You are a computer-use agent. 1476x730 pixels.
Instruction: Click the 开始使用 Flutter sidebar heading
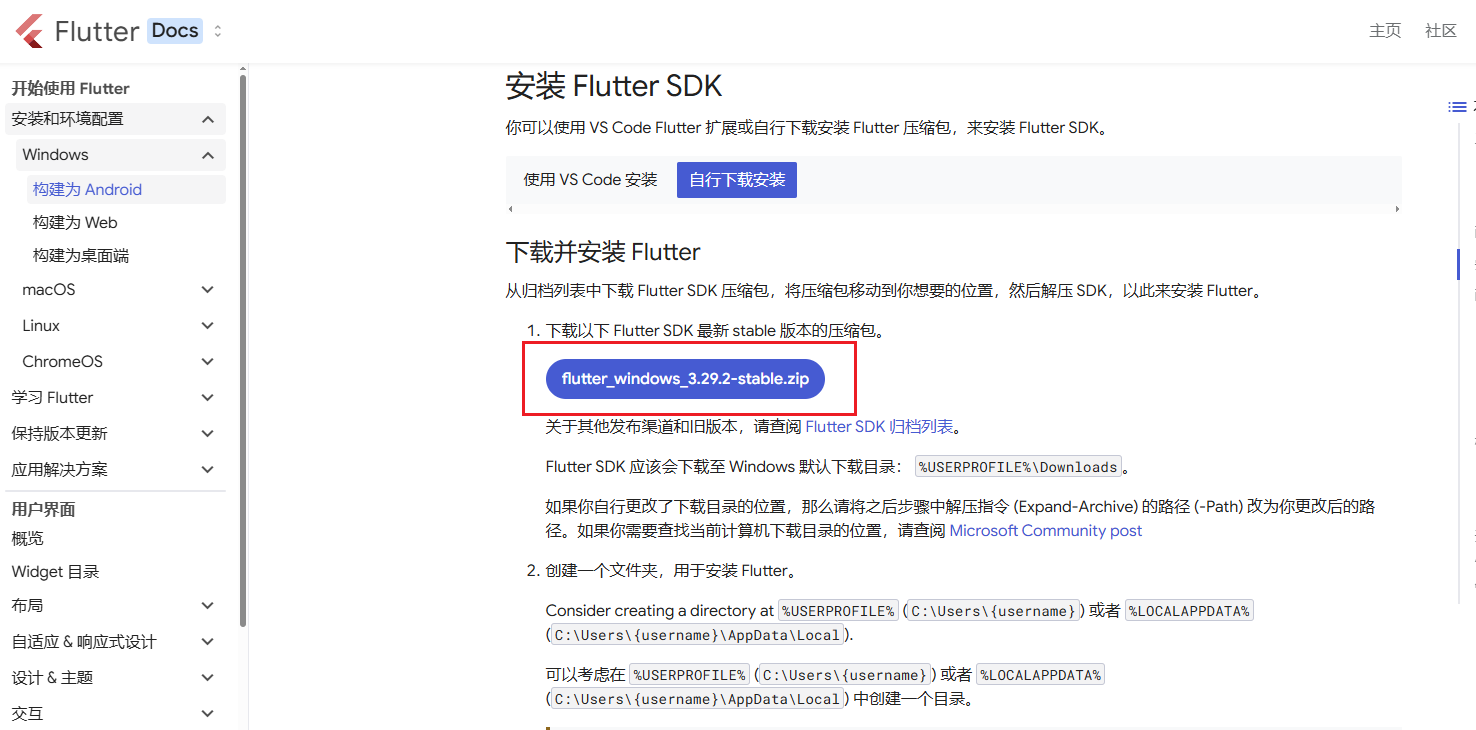point(71,88)
